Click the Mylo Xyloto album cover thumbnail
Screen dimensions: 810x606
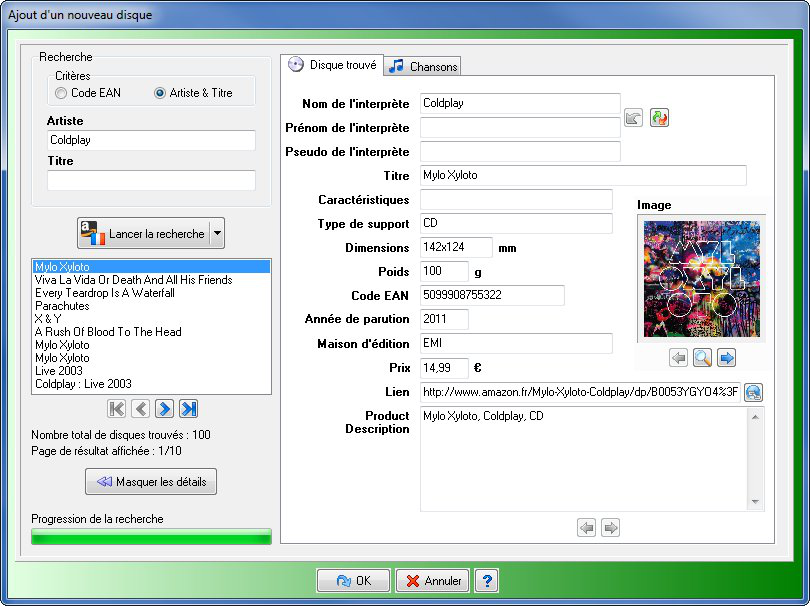tap(702, 279)
